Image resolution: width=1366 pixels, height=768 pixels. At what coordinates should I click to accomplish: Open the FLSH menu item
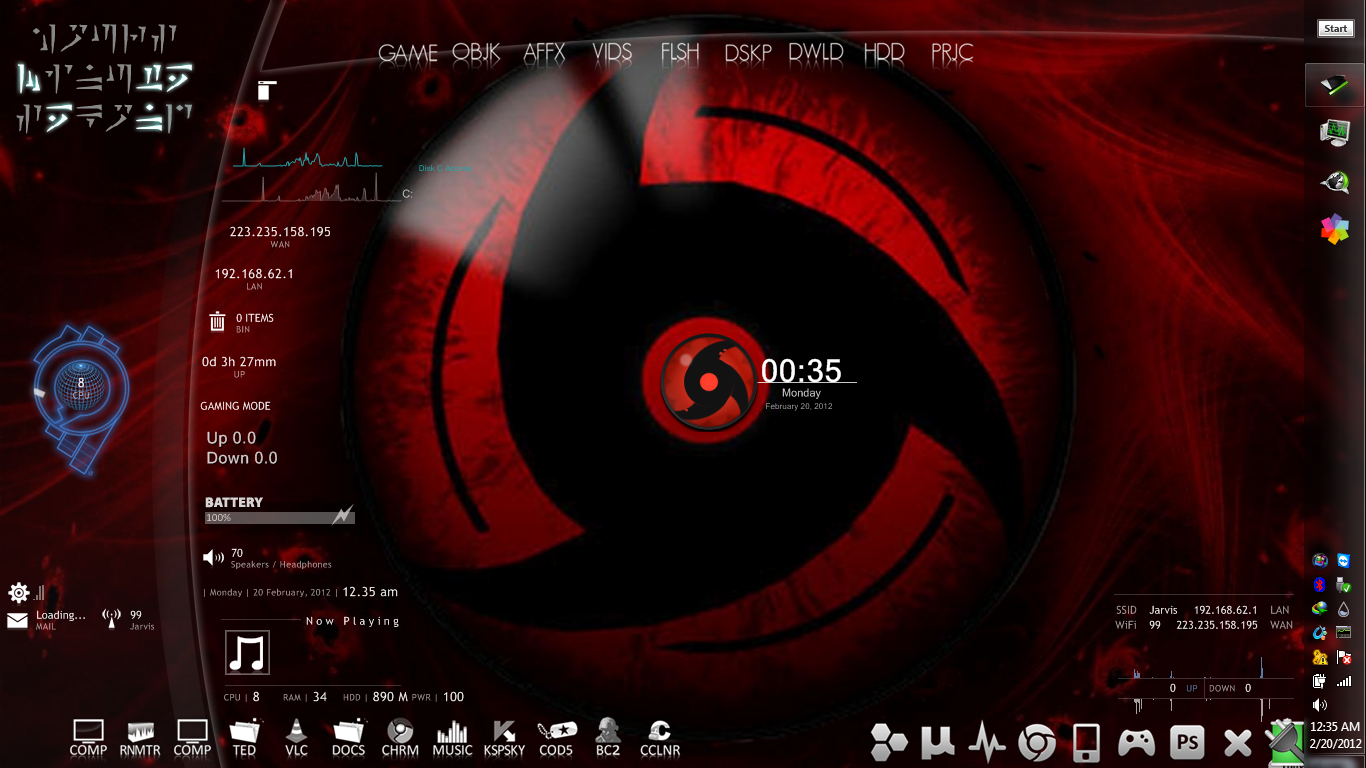[680, 53]
